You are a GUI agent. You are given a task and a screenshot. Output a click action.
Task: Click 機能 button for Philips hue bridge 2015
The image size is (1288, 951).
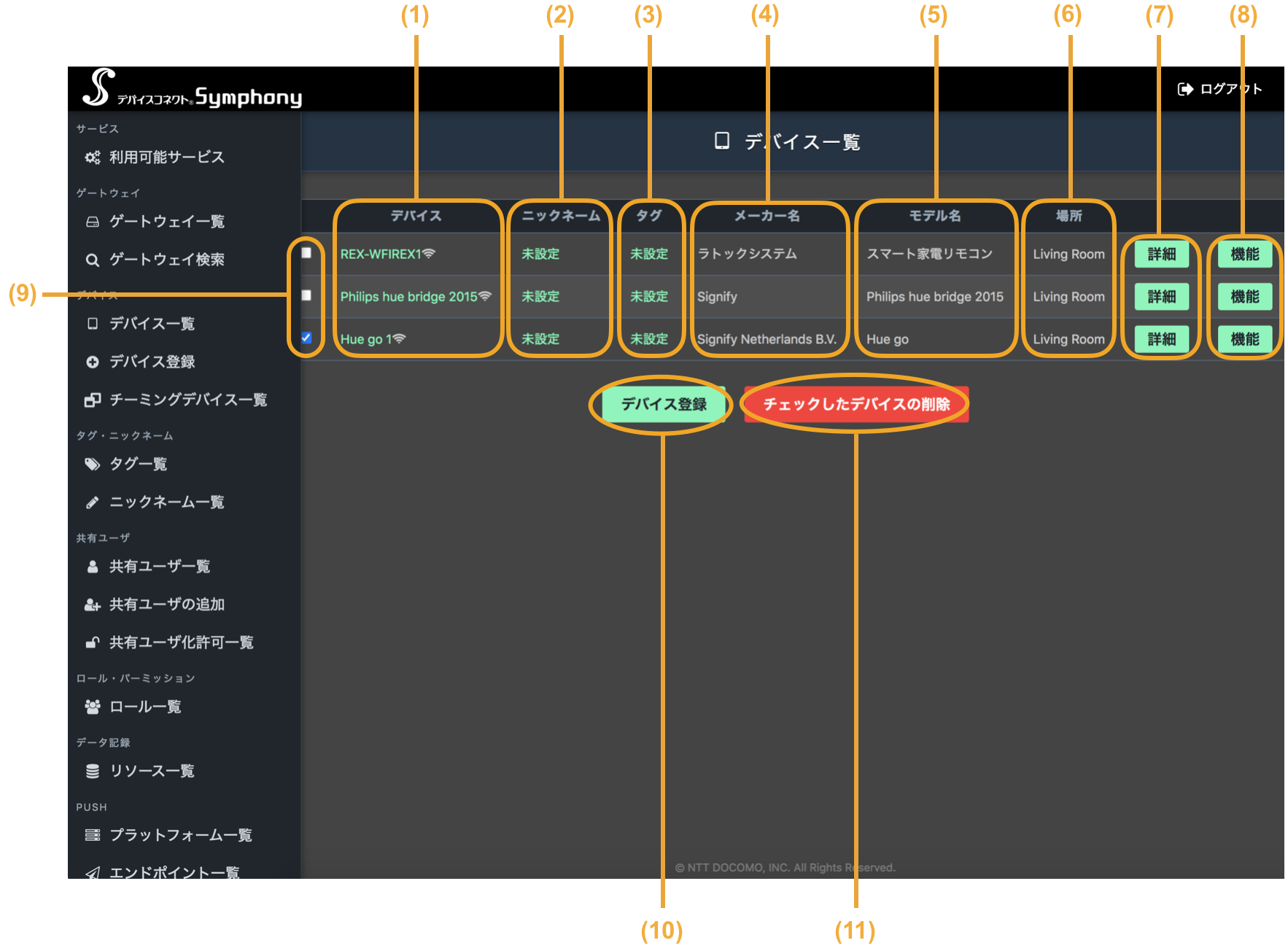[1245, 296]
